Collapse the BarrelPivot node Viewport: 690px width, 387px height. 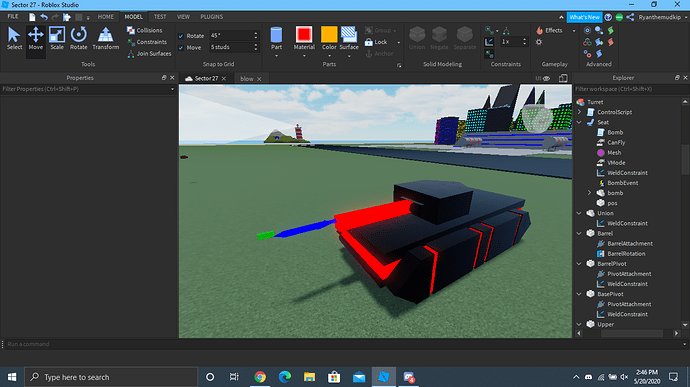pos(579,264)
